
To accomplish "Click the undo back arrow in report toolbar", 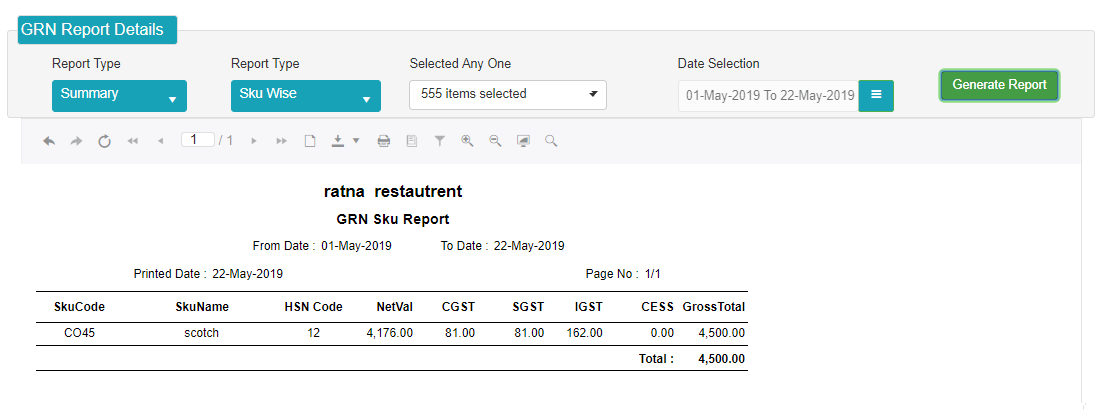I will click(49, 141).
